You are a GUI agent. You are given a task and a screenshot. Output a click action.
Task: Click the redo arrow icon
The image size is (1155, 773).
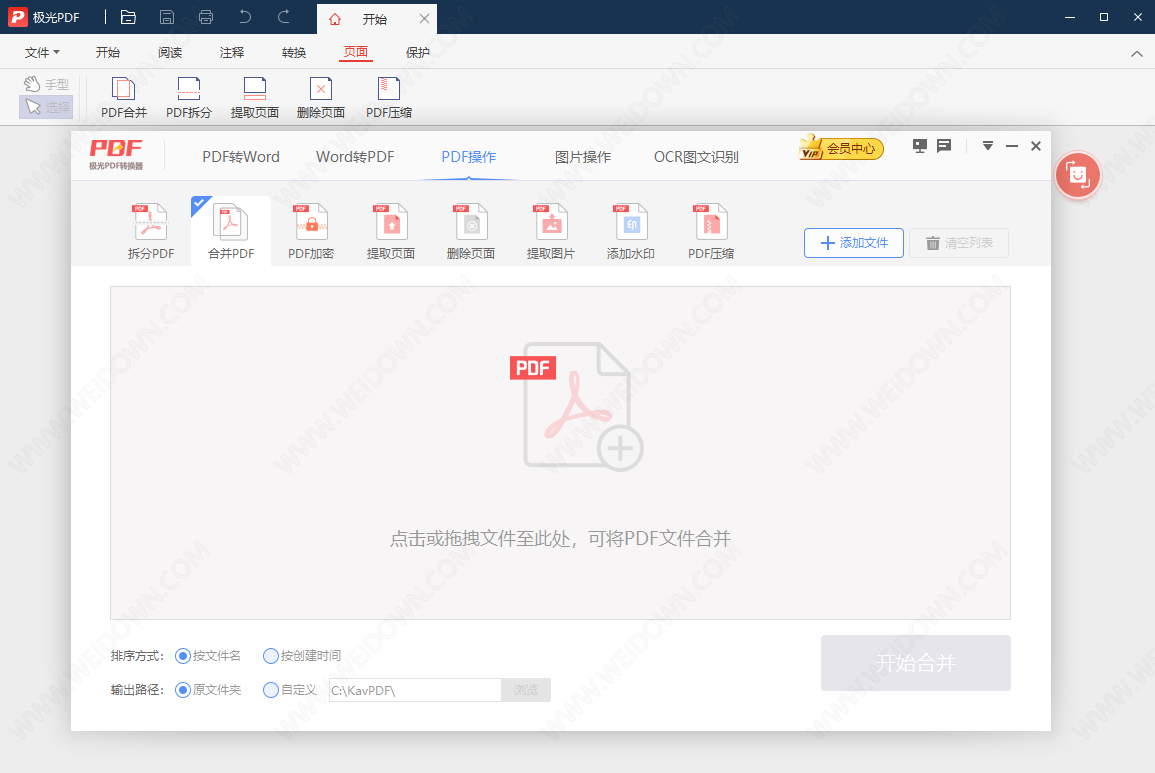(284, 17)
